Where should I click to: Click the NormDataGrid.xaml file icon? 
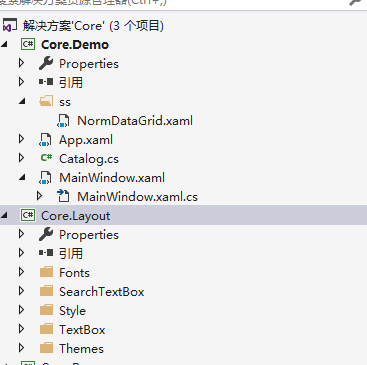pos(63,121)
